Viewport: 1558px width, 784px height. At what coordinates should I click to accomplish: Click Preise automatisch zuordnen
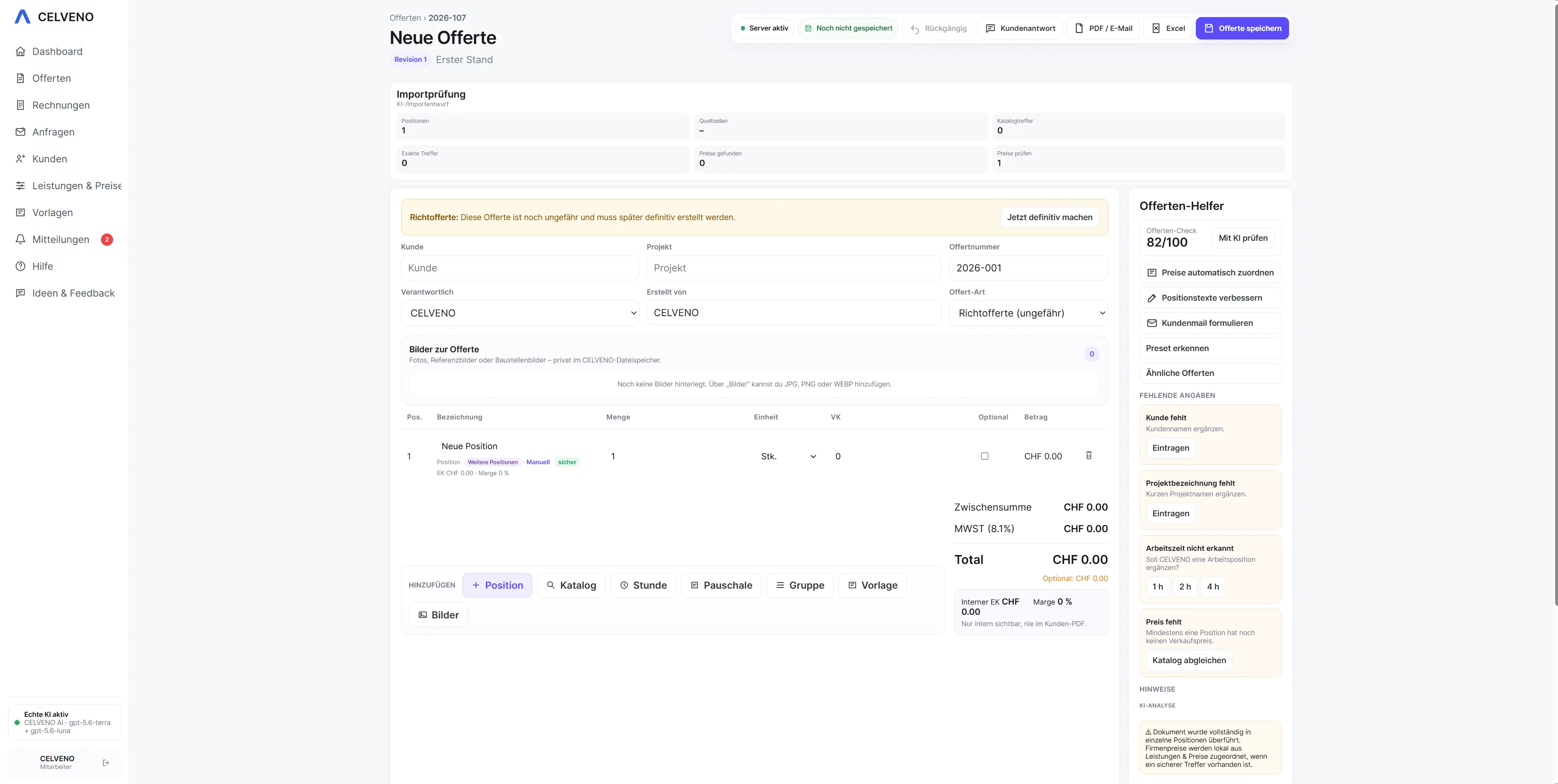[x=1210, y=273]
